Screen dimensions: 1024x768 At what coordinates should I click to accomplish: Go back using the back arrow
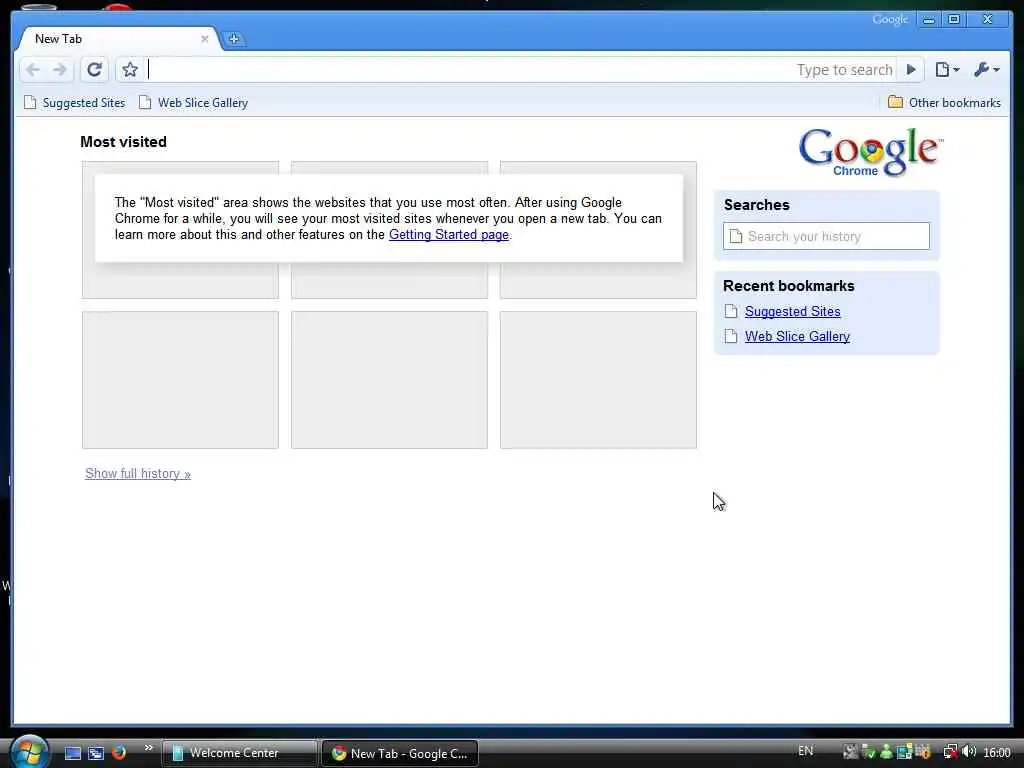click(x=33, y=70)
